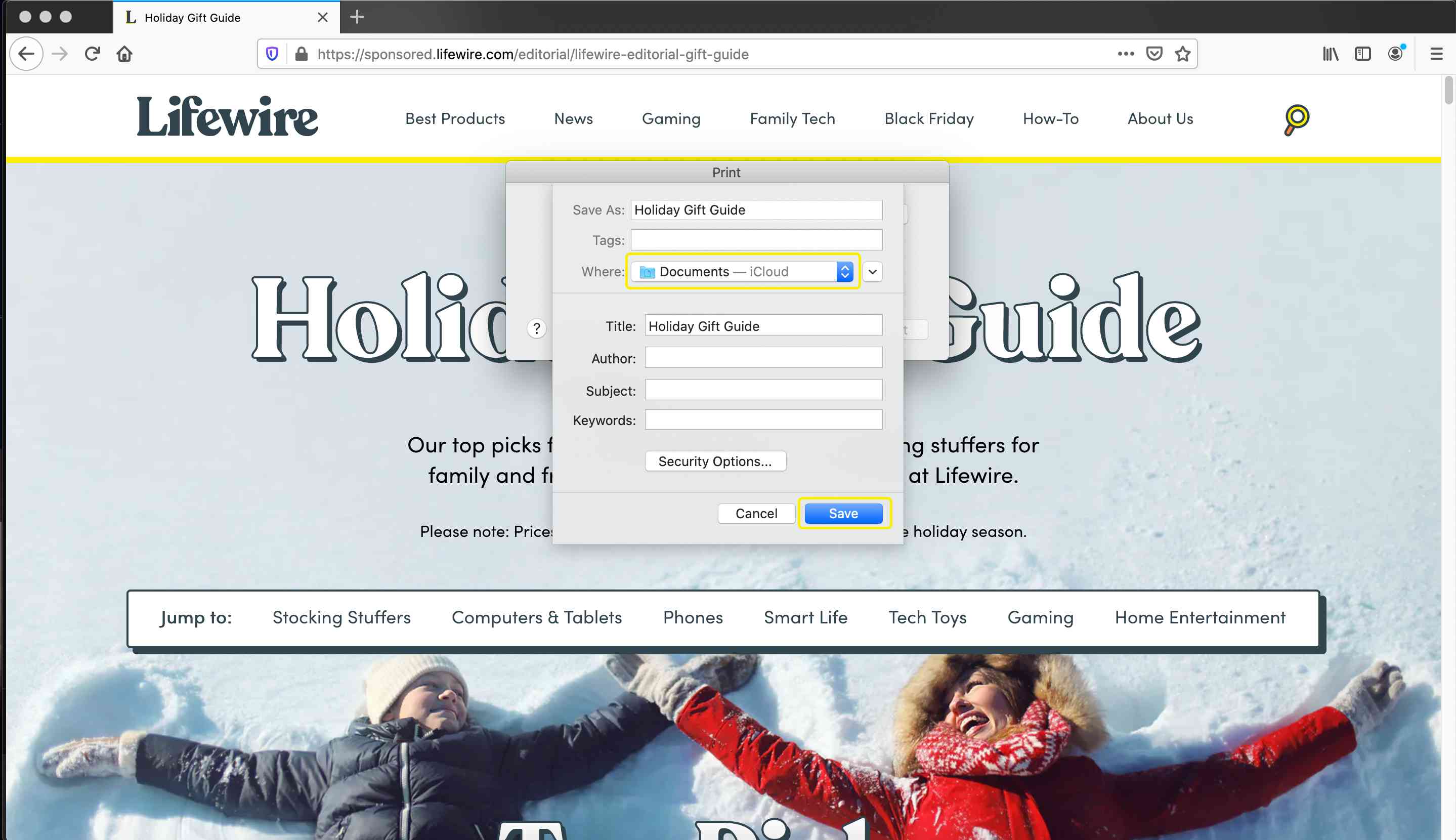Open the Tags input field dropdown
This screenshot has height=840, width=1456.
pos(757,240)
